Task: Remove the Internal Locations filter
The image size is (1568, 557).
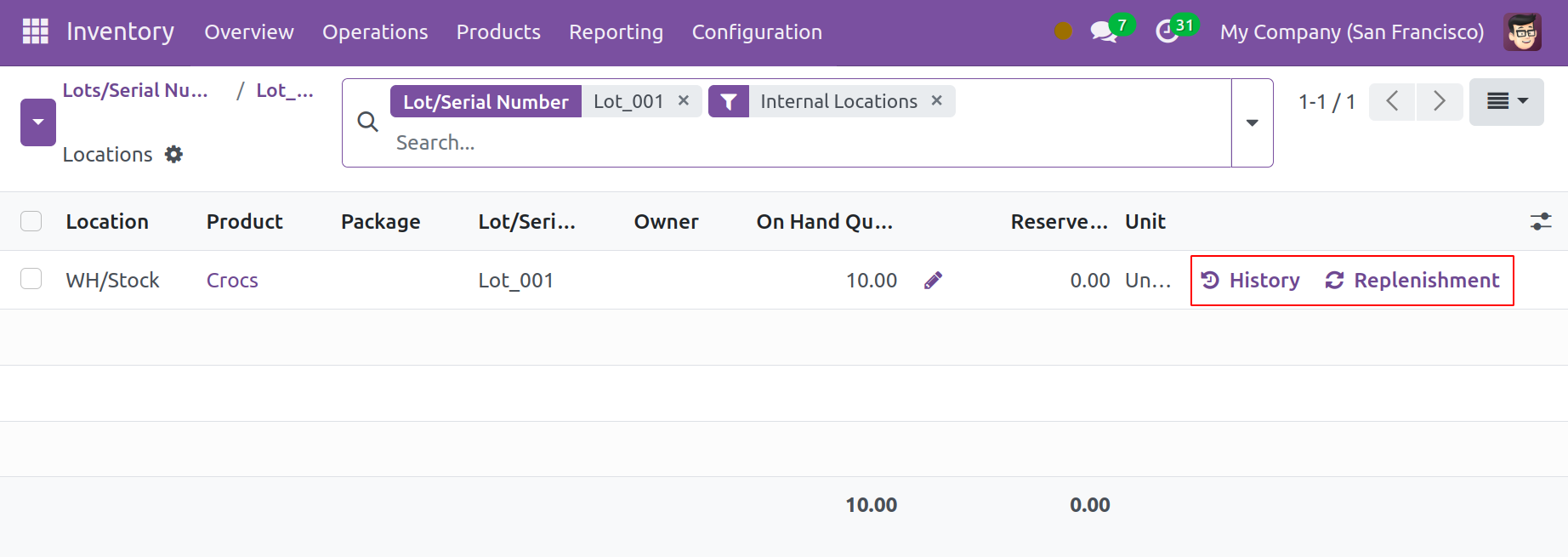Action: 936,100
